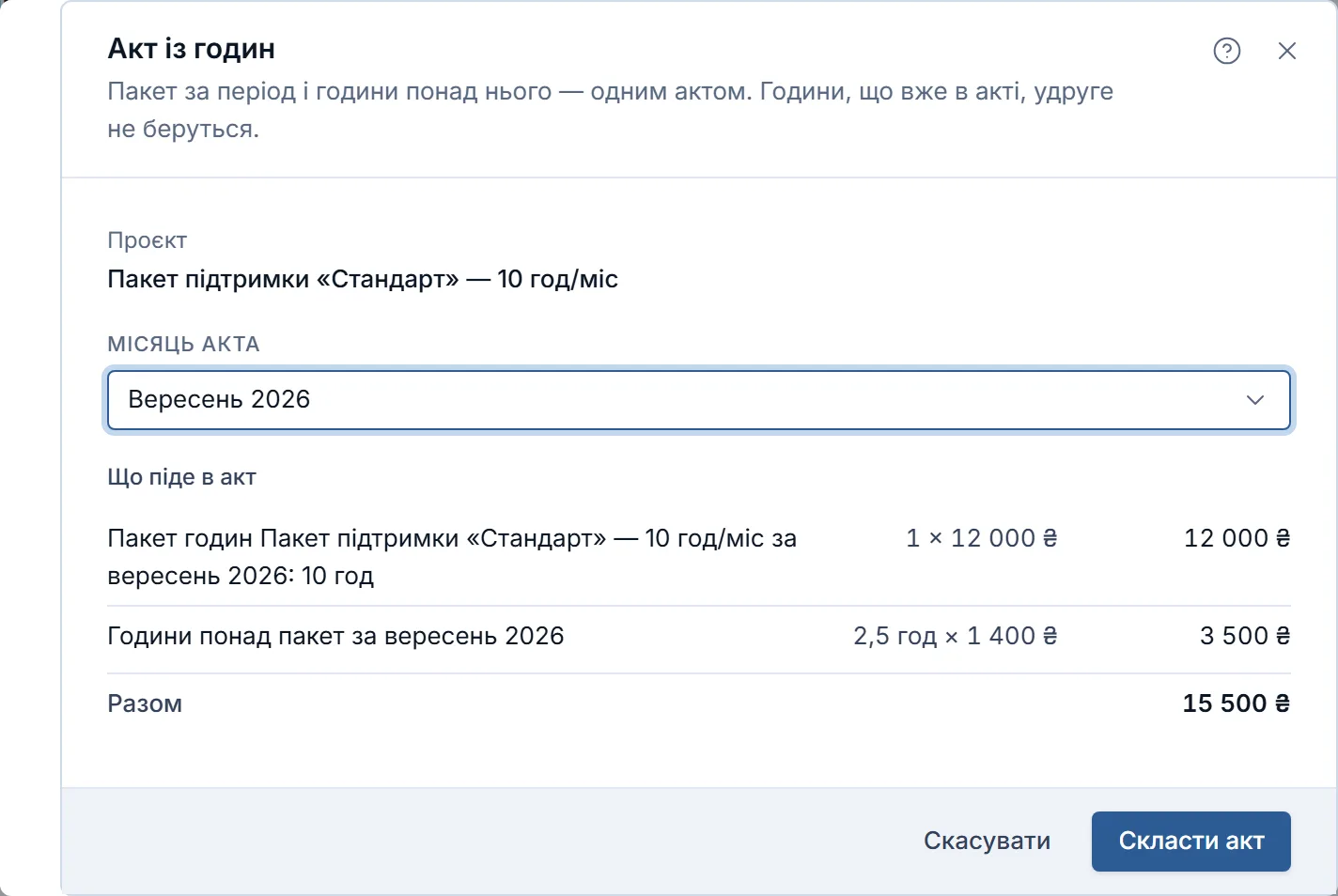Click the 1 × 12 000 ₴ quantity text

click(x=981, y=538)
